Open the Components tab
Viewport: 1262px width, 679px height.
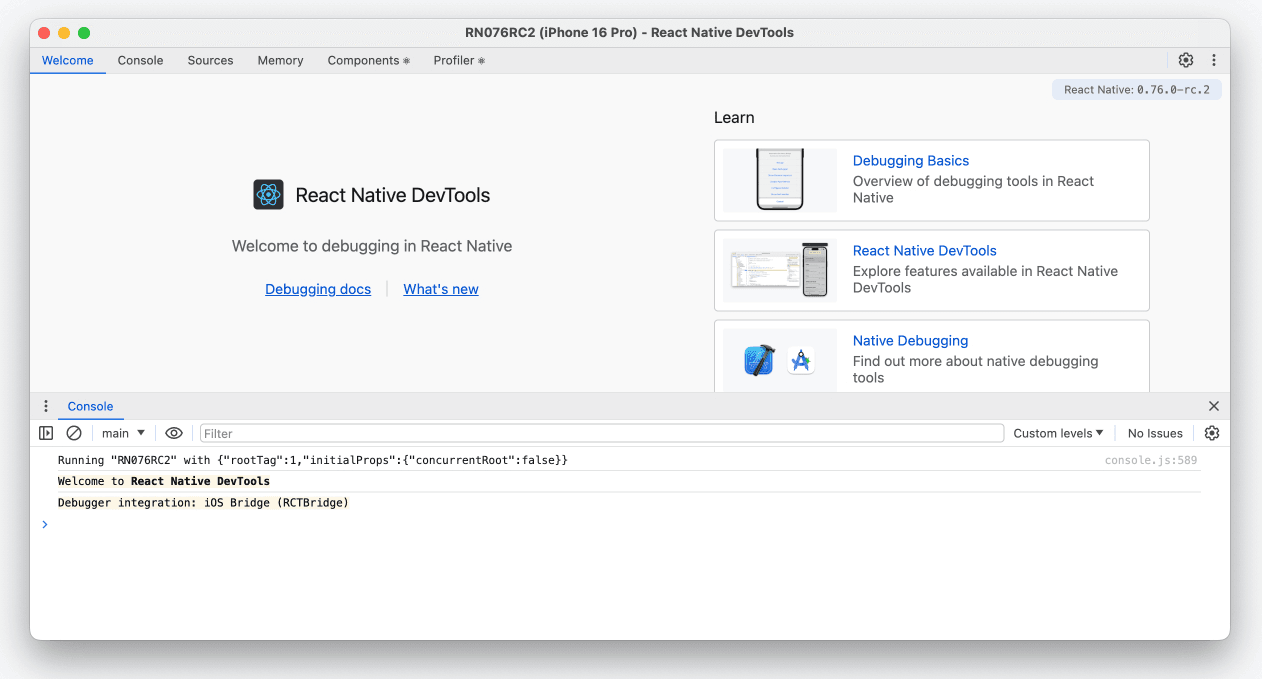pos(368,60)
